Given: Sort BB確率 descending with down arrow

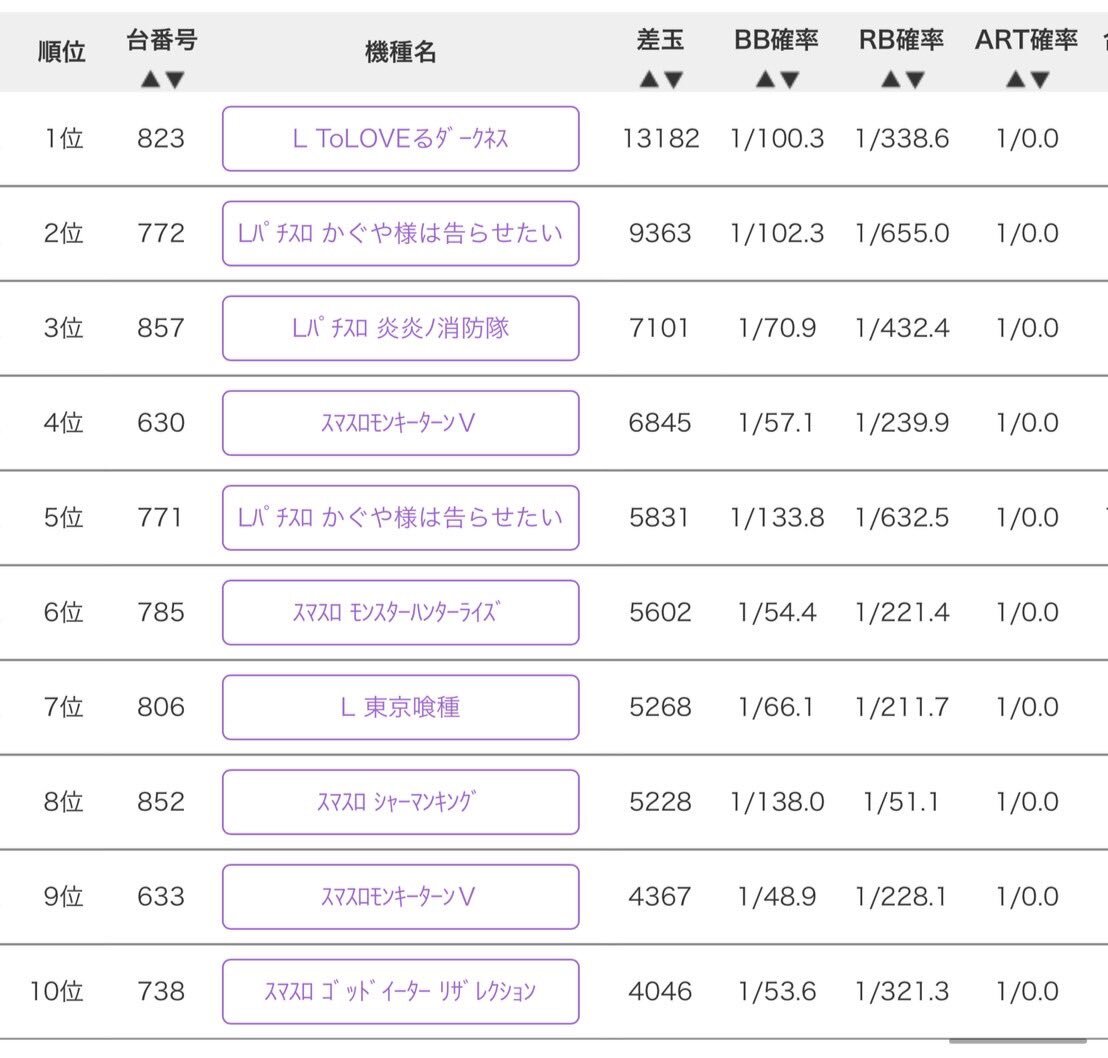Looking at the screenshot, I should (790, 79).
